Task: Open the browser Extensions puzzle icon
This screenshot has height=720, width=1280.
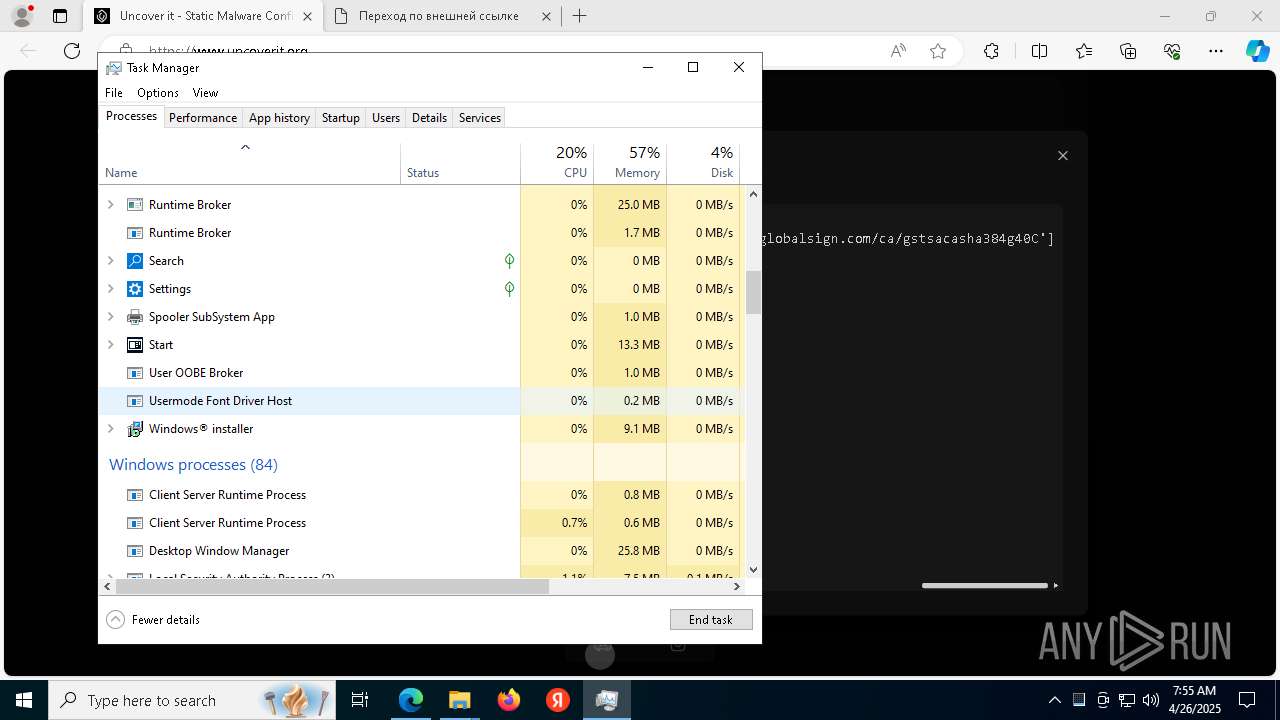Action: point(991,51)
